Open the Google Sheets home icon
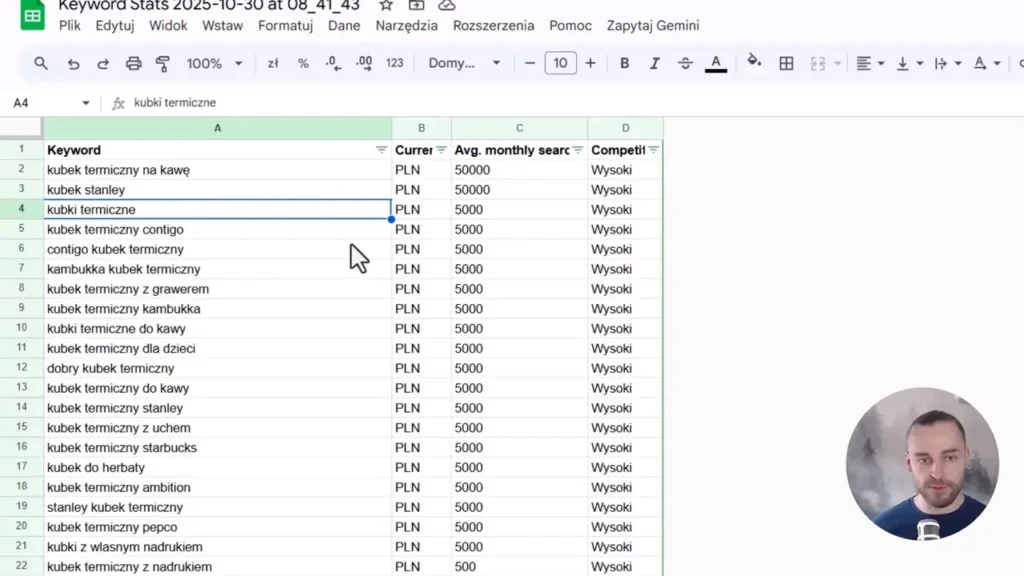1024x576 pixels. [32, 14]
